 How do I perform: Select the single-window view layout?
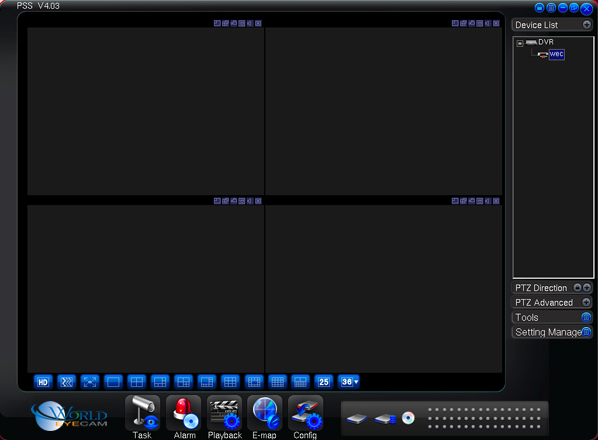coord(113,382)
